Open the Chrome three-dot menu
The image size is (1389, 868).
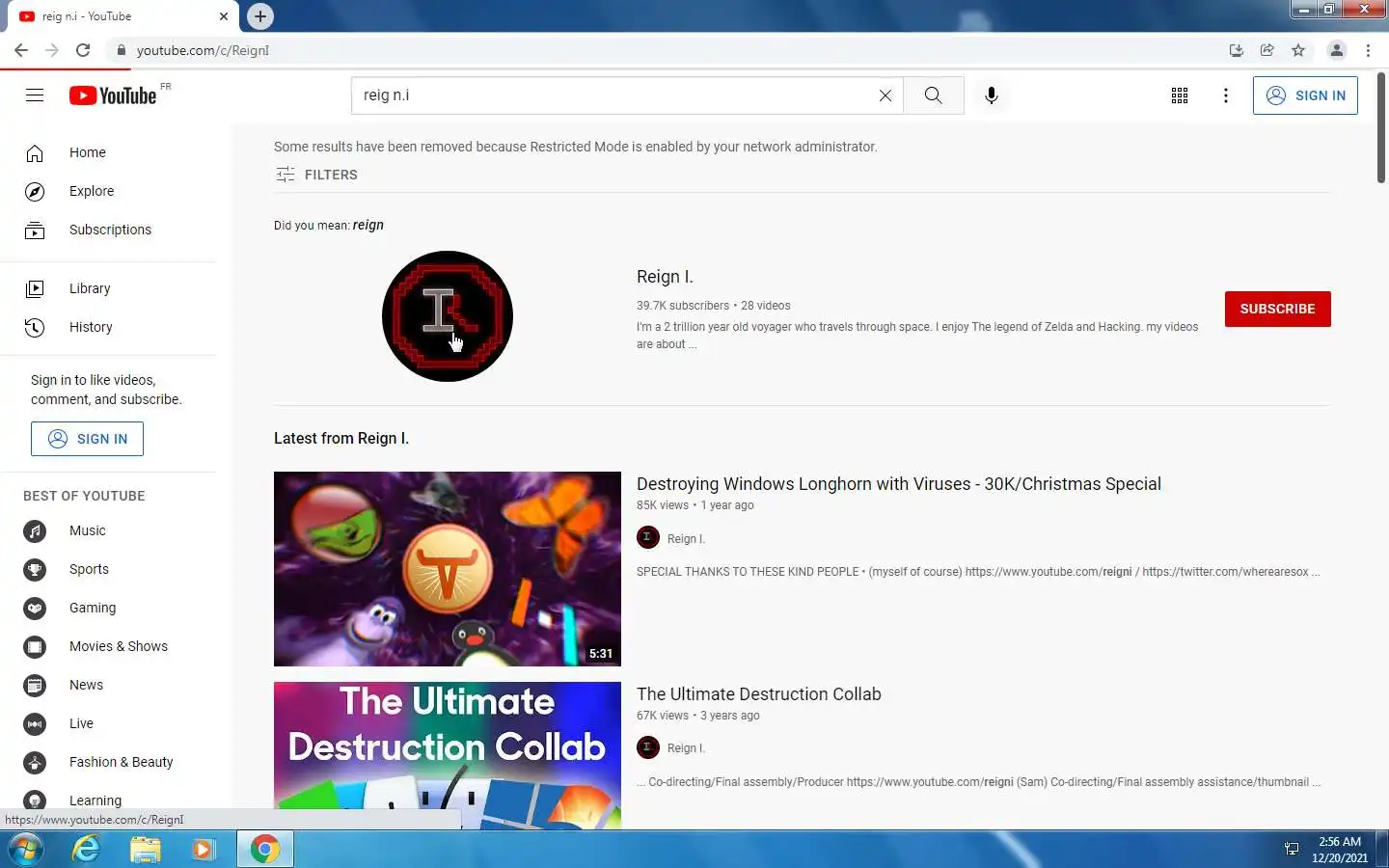(1368, 50)
